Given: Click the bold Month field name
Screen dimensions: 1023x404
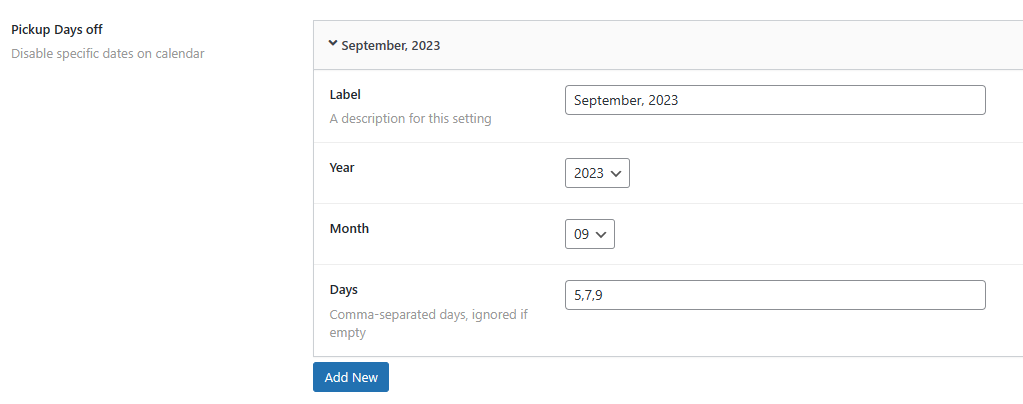Looking at the screenshot, I should pyautogui.click(x=349, y=228).
